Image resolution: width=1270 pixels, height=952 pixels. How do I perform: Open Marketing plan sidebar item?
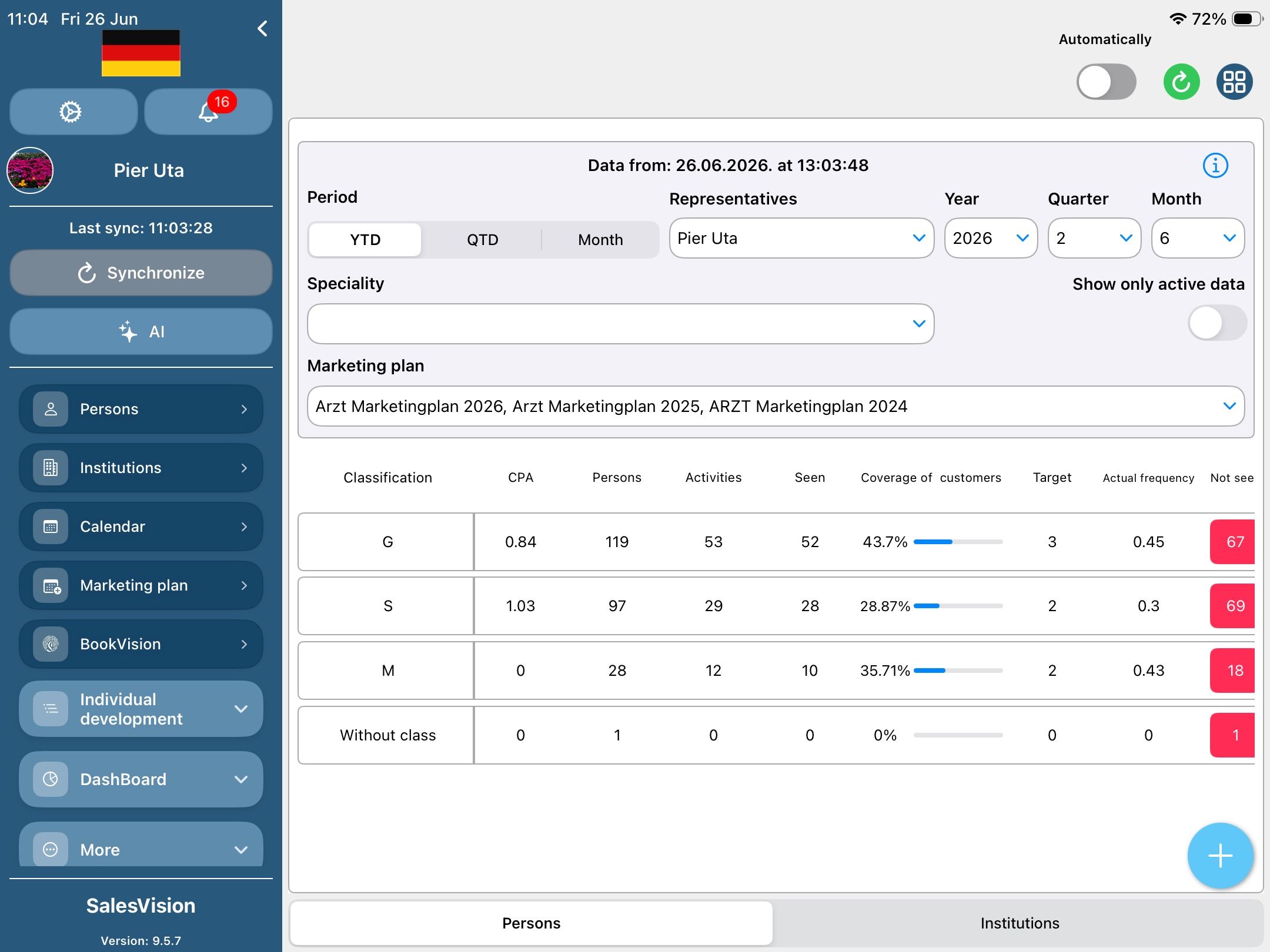tap(141, 585)
